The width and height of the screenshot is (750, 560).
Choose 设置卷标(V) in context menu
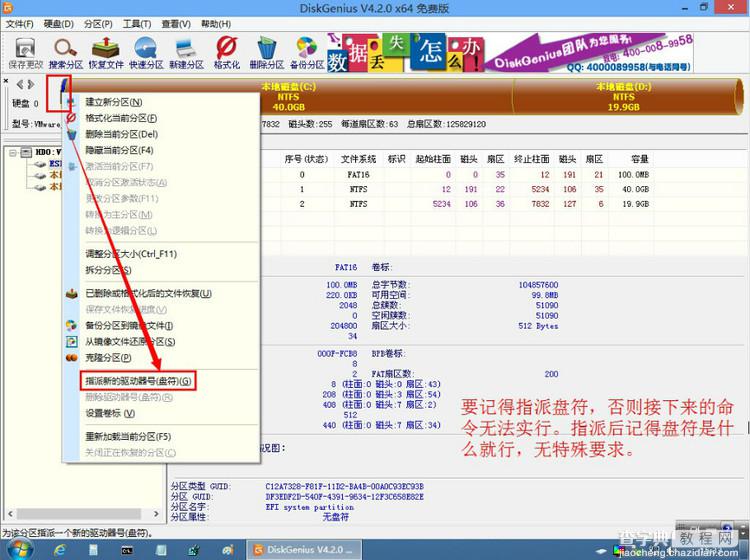point(110,413)
